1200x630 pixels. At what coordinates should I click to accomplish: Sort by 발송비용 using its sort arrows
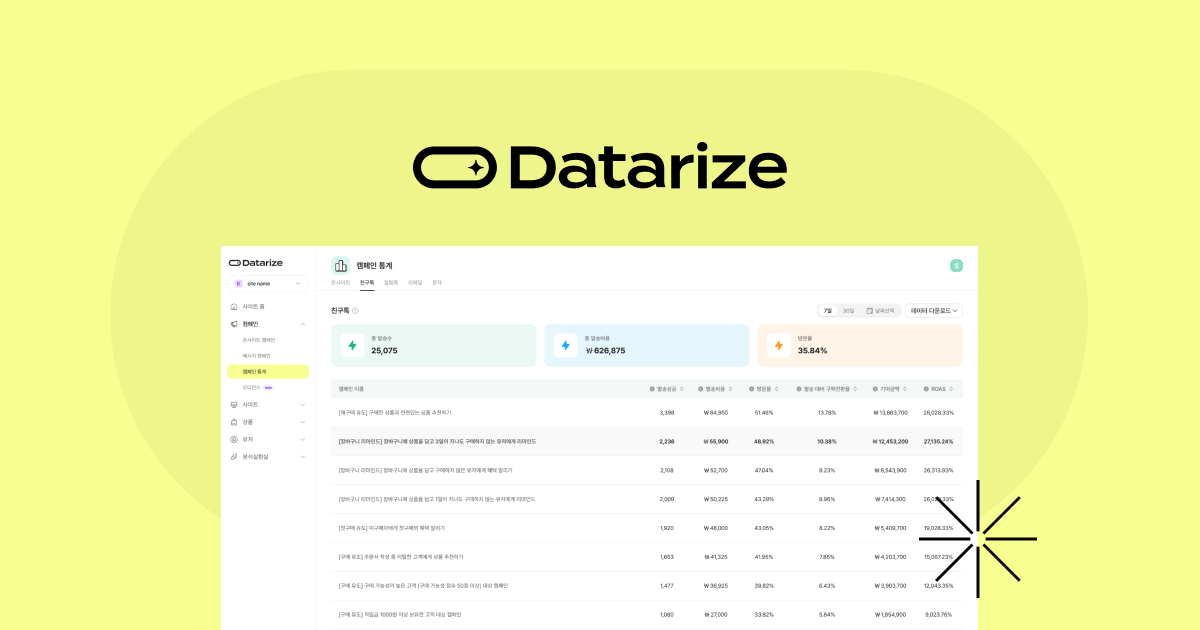pos(731,388)
